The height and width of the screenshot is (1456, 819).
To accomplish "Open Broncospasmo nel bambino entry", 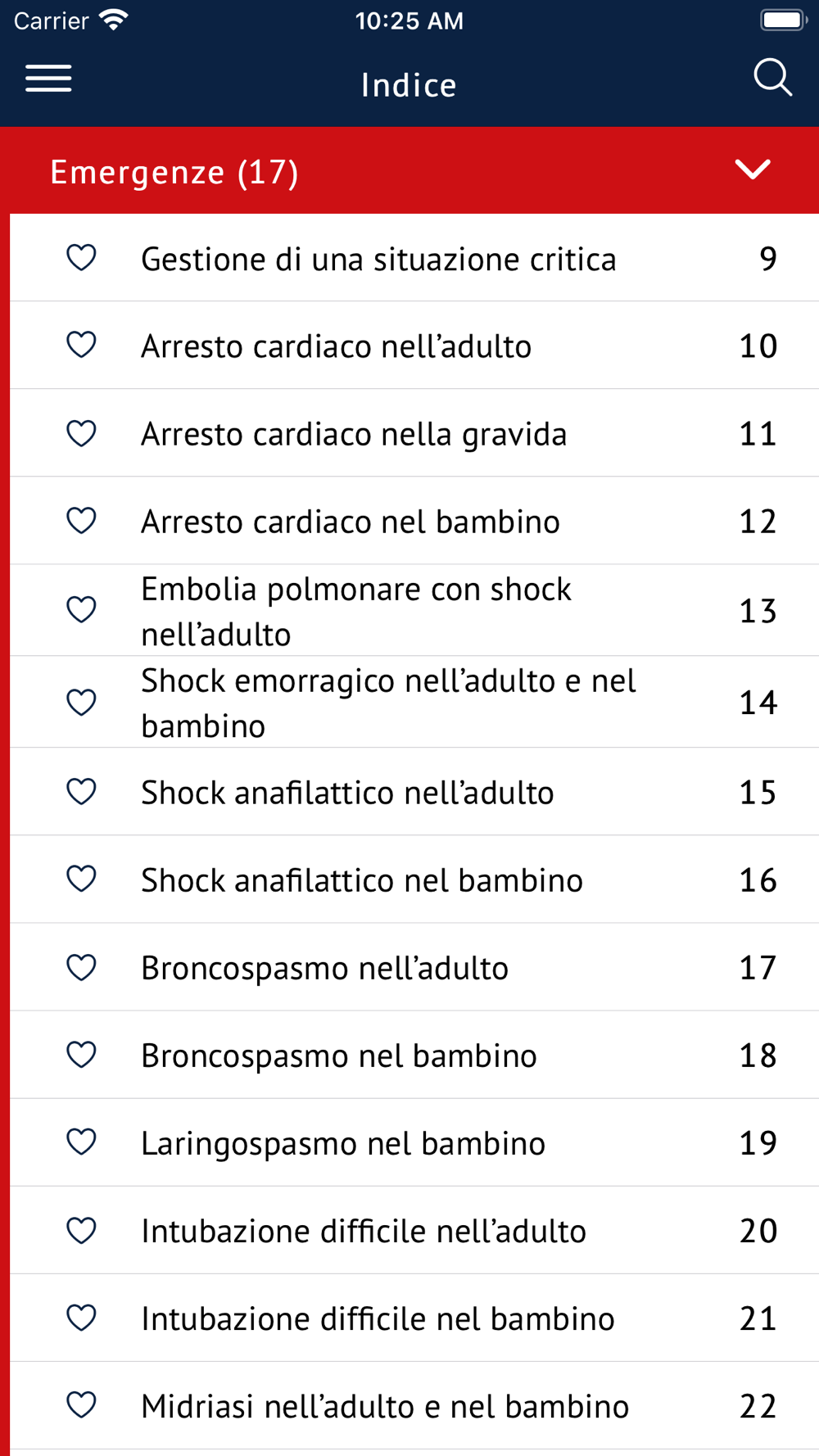I will pos(339,1056).
